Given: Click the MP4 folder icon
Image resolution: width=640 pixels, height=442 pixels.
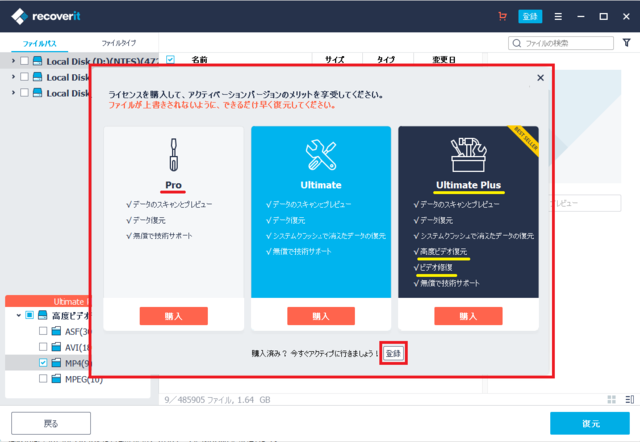Looking at the screenshot, I should pos(56,362).
